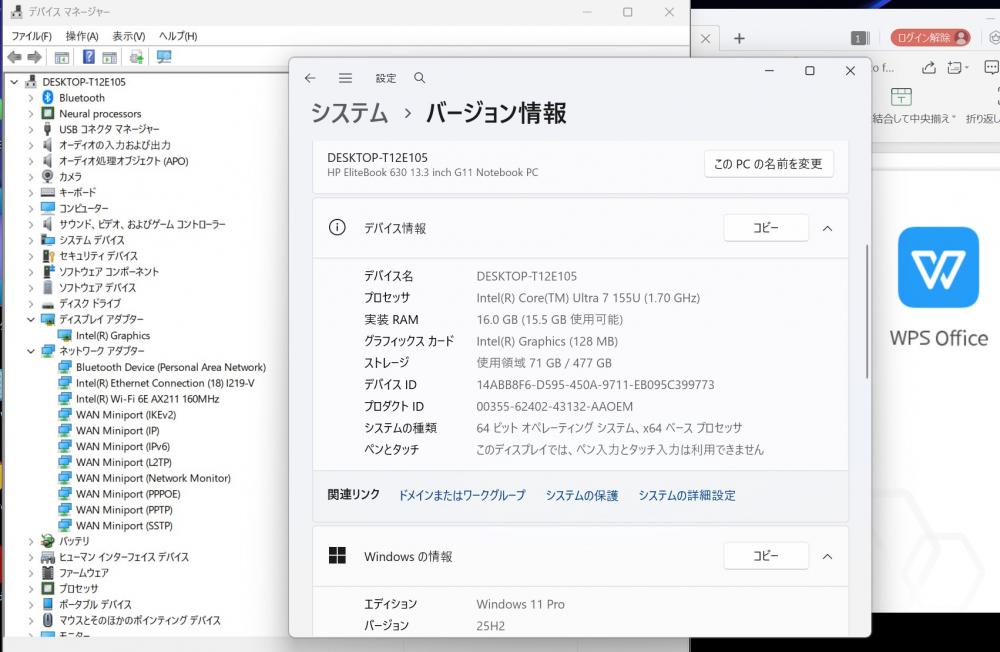
Task: Open ドメインまたはワークグループ link
Action: pyautogui.click(x=462, y=495)
